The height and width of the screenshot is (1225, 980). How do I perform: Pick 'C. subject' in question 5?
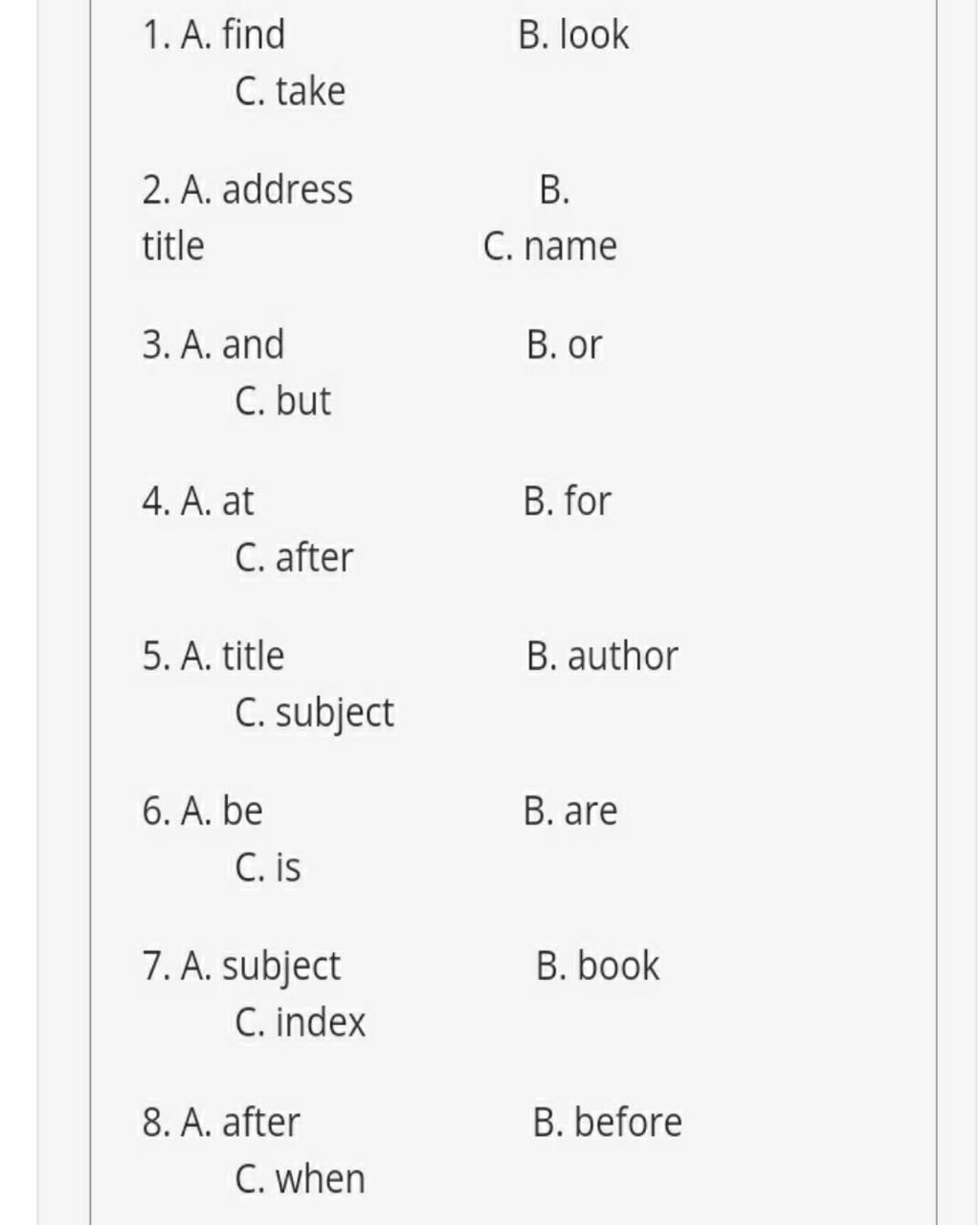pyautogui.click(x=314, y=713)
